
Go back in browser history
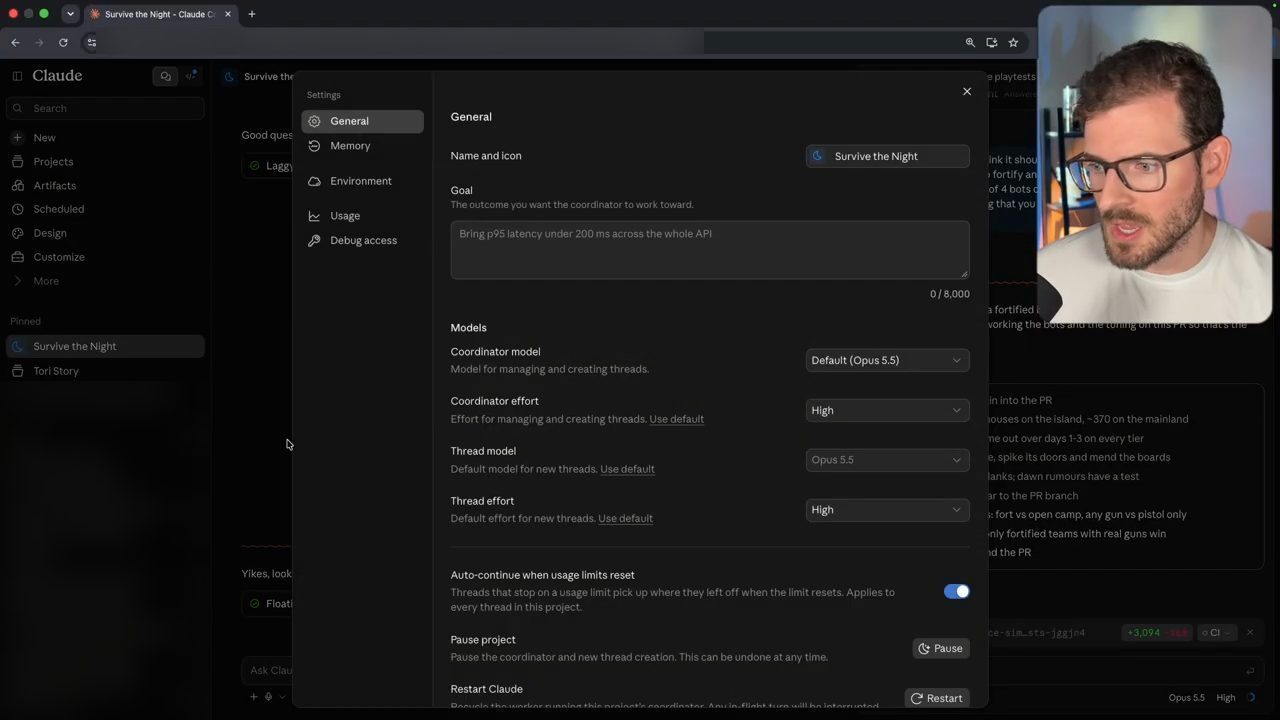coord(15,42)
